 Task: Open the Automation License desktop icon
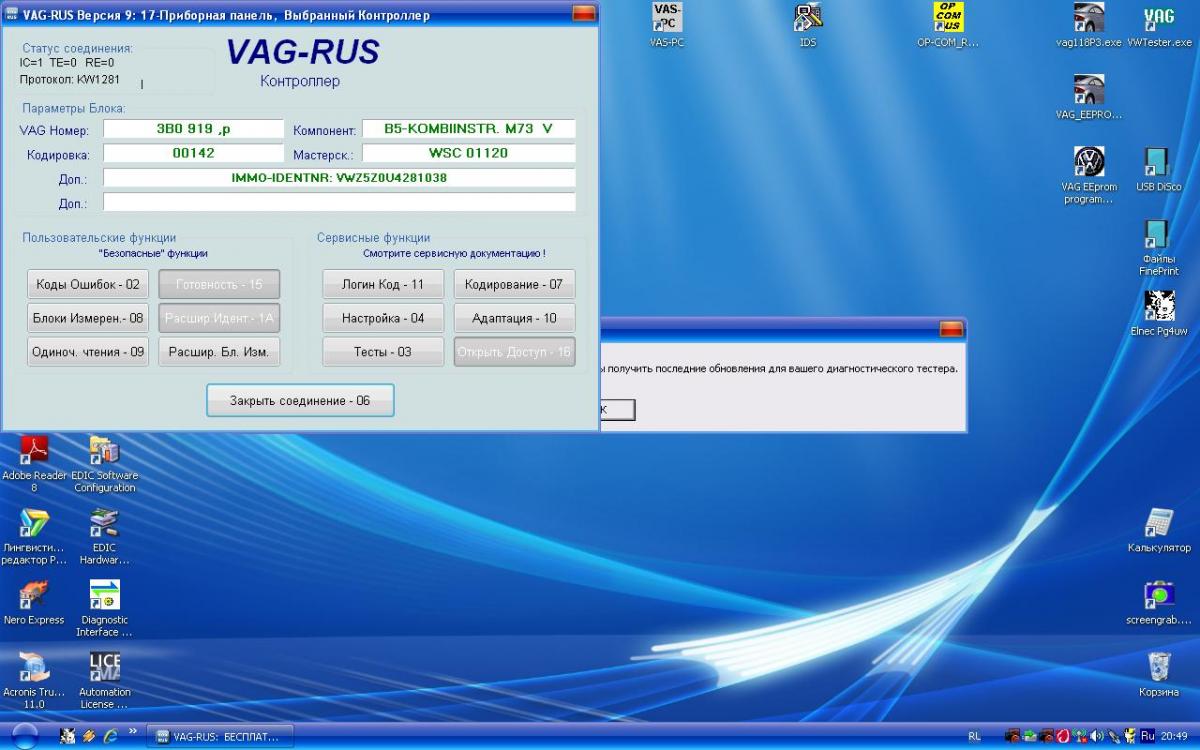104,680
